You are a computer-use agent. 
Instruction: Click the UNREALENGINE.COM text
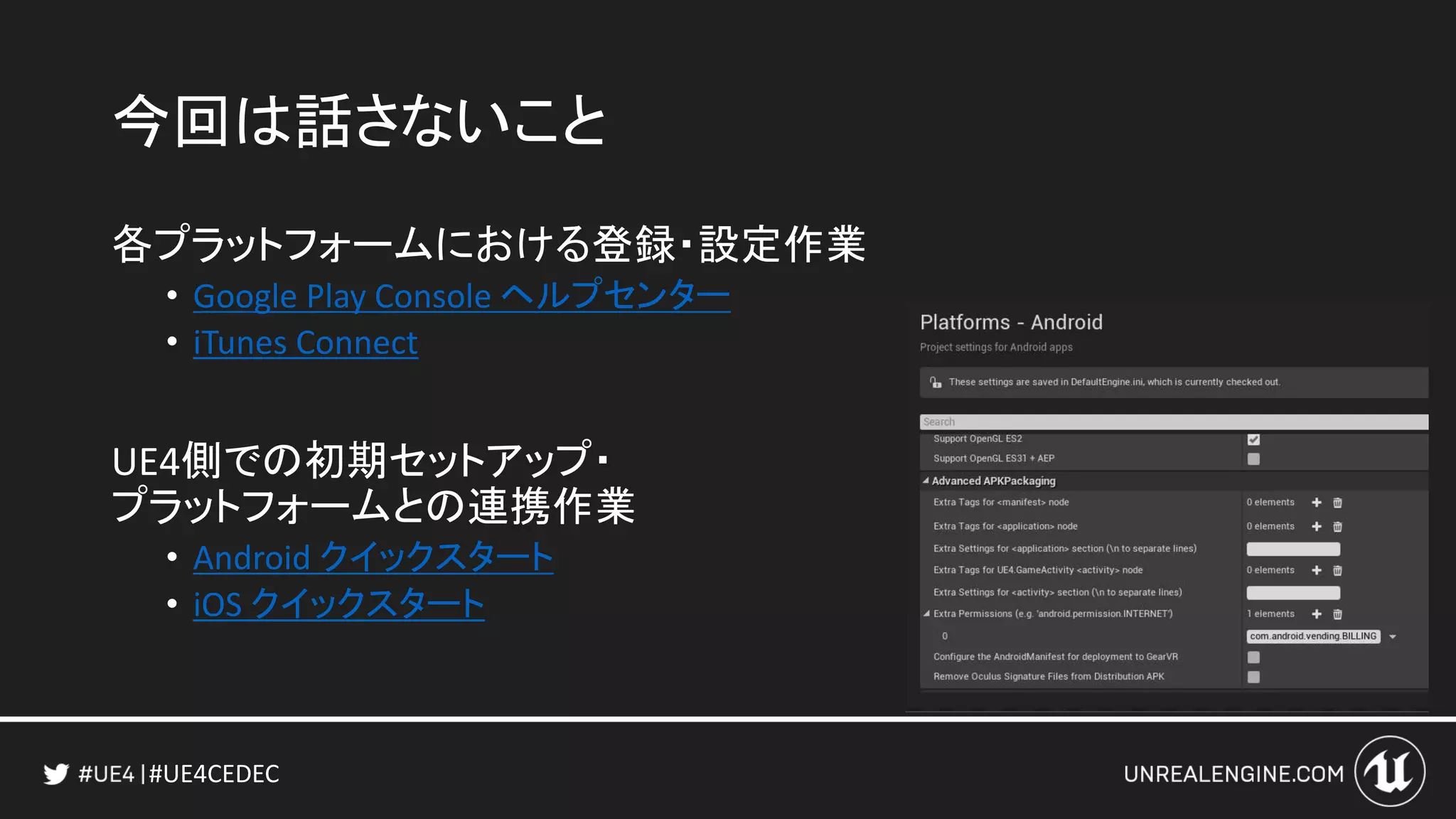pyautogui.click(x=1233, y=774)
